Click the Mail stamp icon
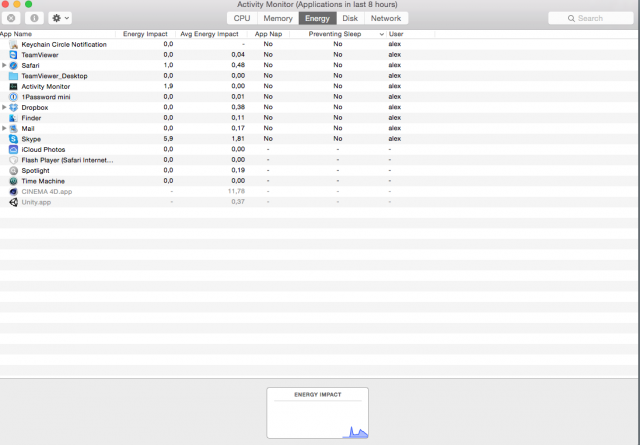 tap(13, 129)
